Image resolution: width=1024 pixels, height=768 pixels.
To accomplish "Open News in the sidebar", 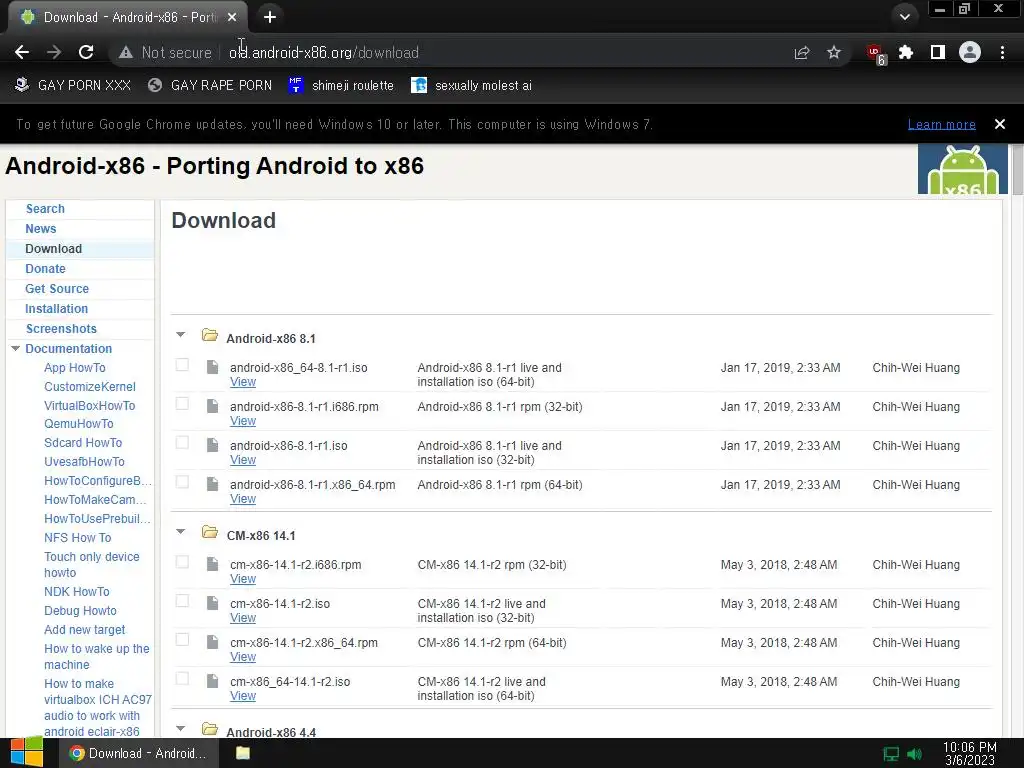I will [40, 229].
